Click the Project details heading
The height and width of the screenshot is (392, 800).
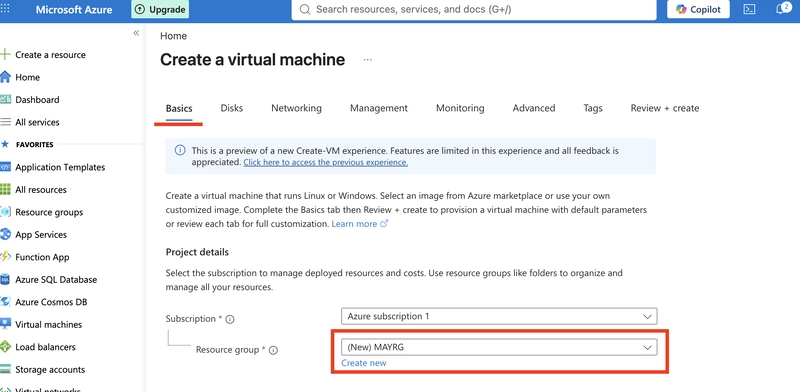coord(197,252)
